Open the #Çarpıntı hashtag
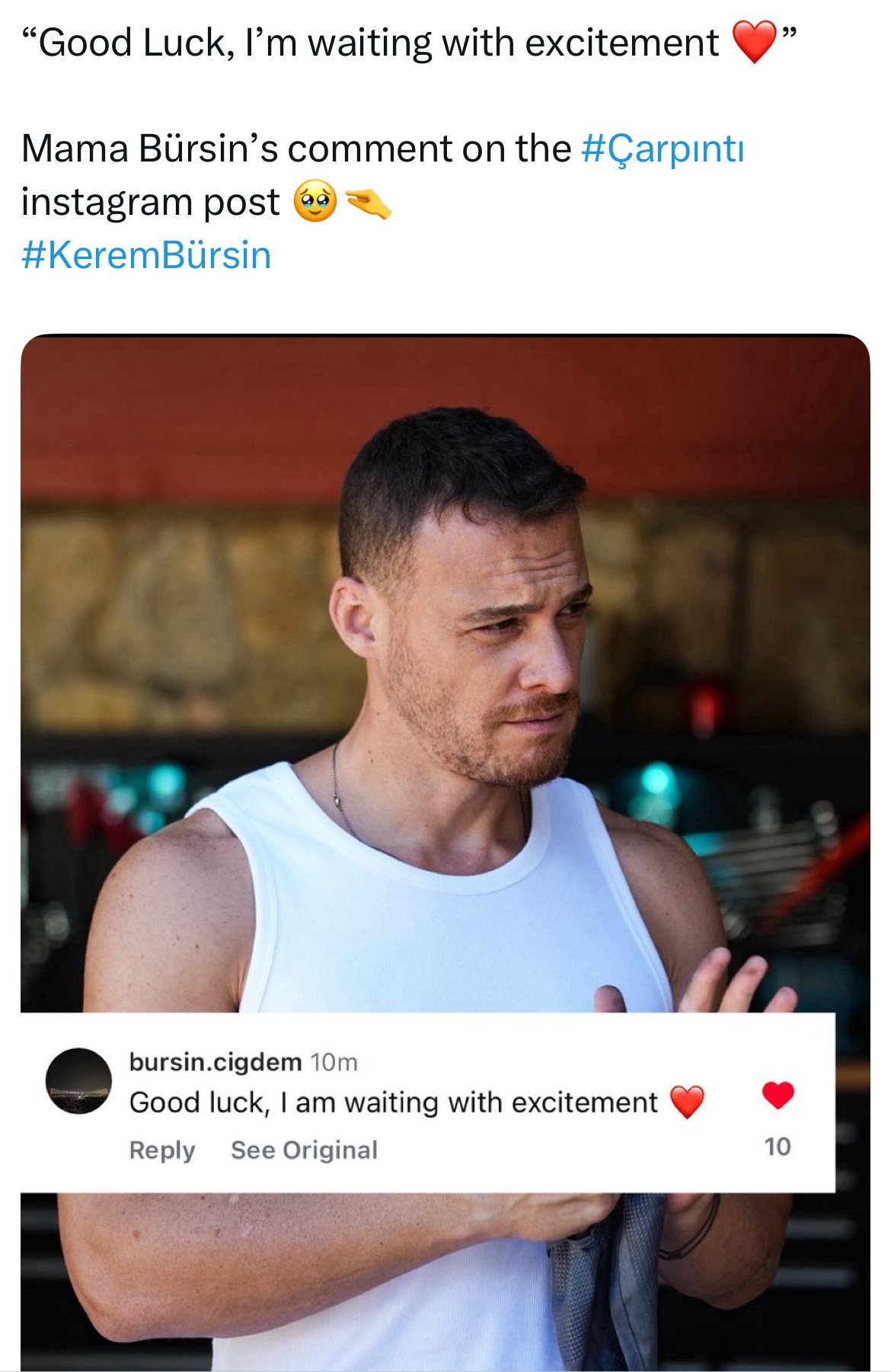891x1372 pixels. (x=662, y=149)
